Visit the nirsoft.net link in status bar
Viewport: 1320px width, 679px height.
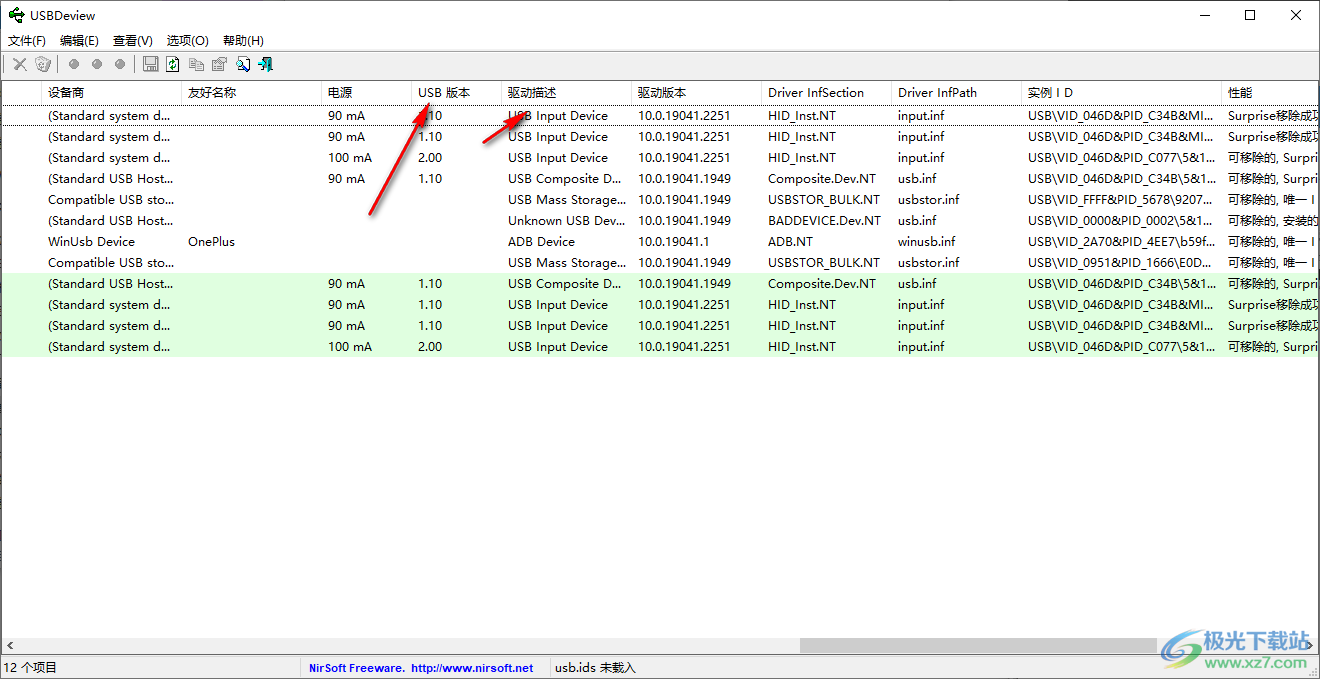[472, 668]
